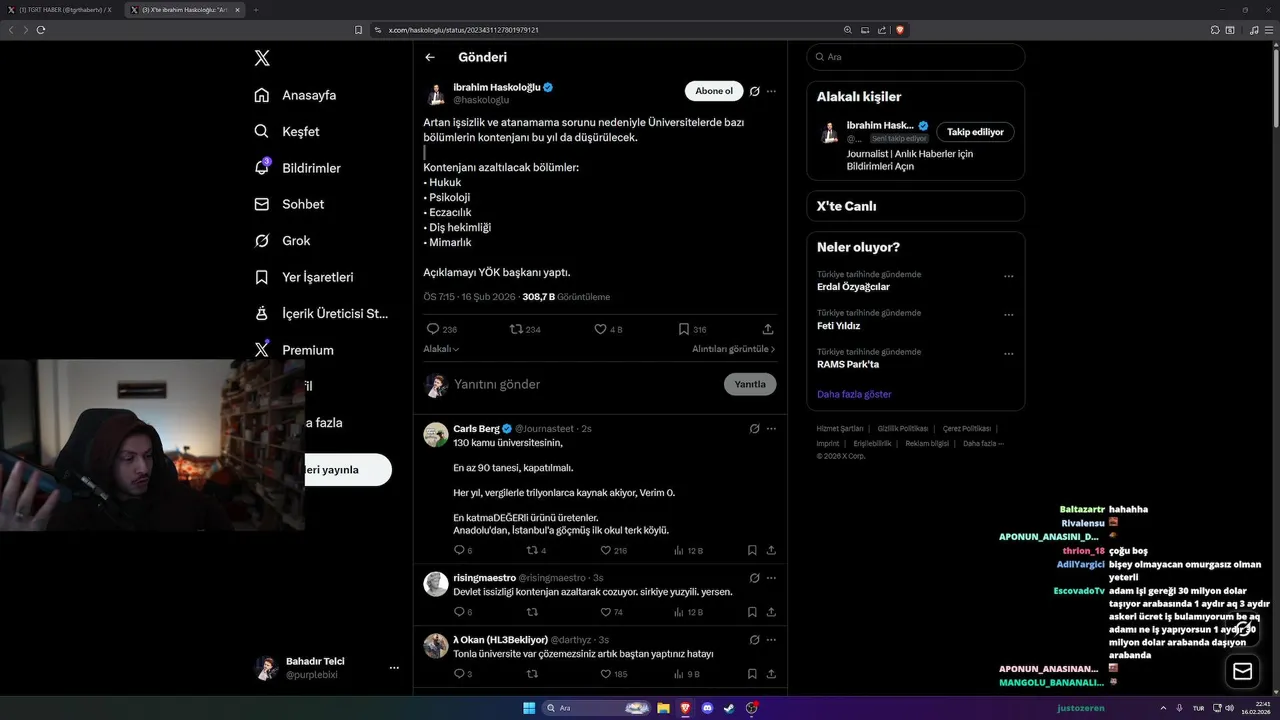Click Grok icon on risingmaestro's reply
1280x720 pixels.
(755, 577)
